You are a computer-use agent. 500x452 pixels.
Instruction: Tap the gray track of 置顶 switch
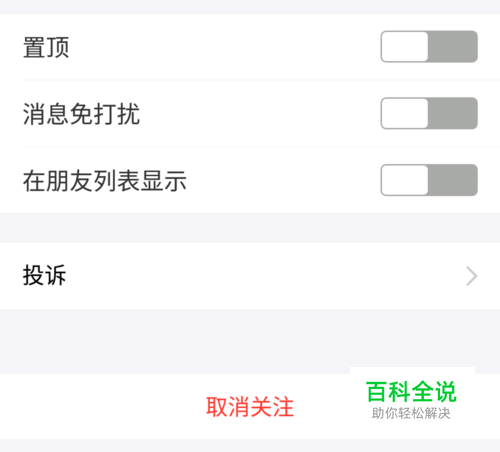[x=453, y=47]
